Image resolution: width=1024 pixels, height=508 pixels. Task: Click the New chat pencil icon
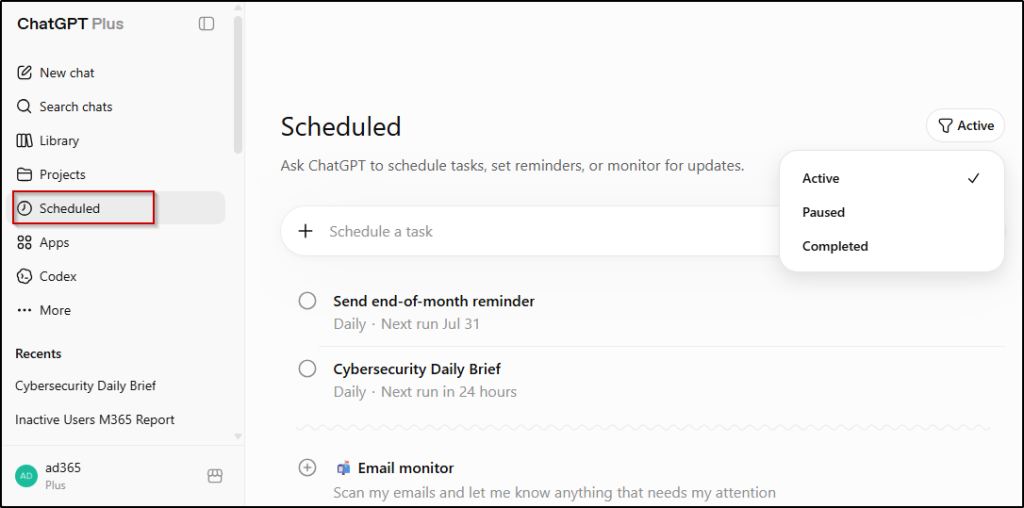point(24,72)
